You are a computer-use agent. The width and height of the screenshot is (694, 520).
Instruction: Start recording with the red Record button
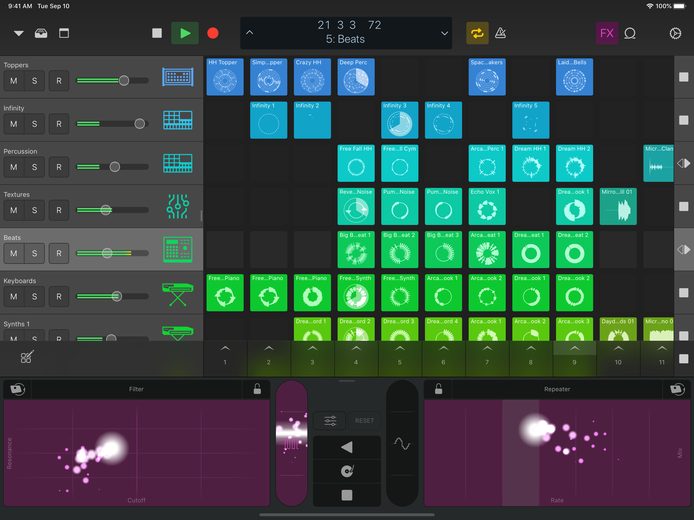tap(213, 33)
